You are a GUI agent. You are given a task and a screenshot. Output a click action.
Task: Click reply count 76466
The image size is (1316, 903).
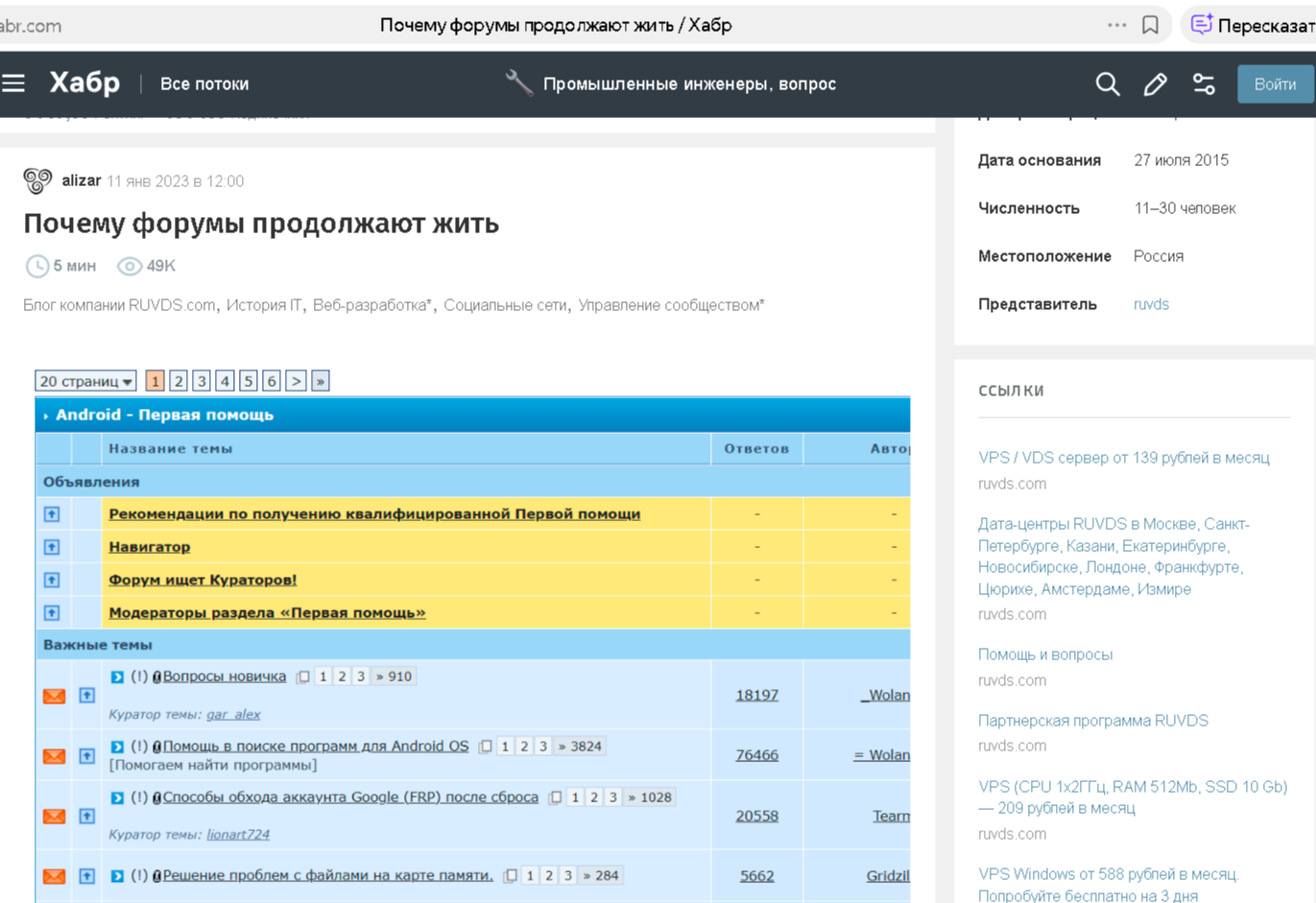coord(756,755)
